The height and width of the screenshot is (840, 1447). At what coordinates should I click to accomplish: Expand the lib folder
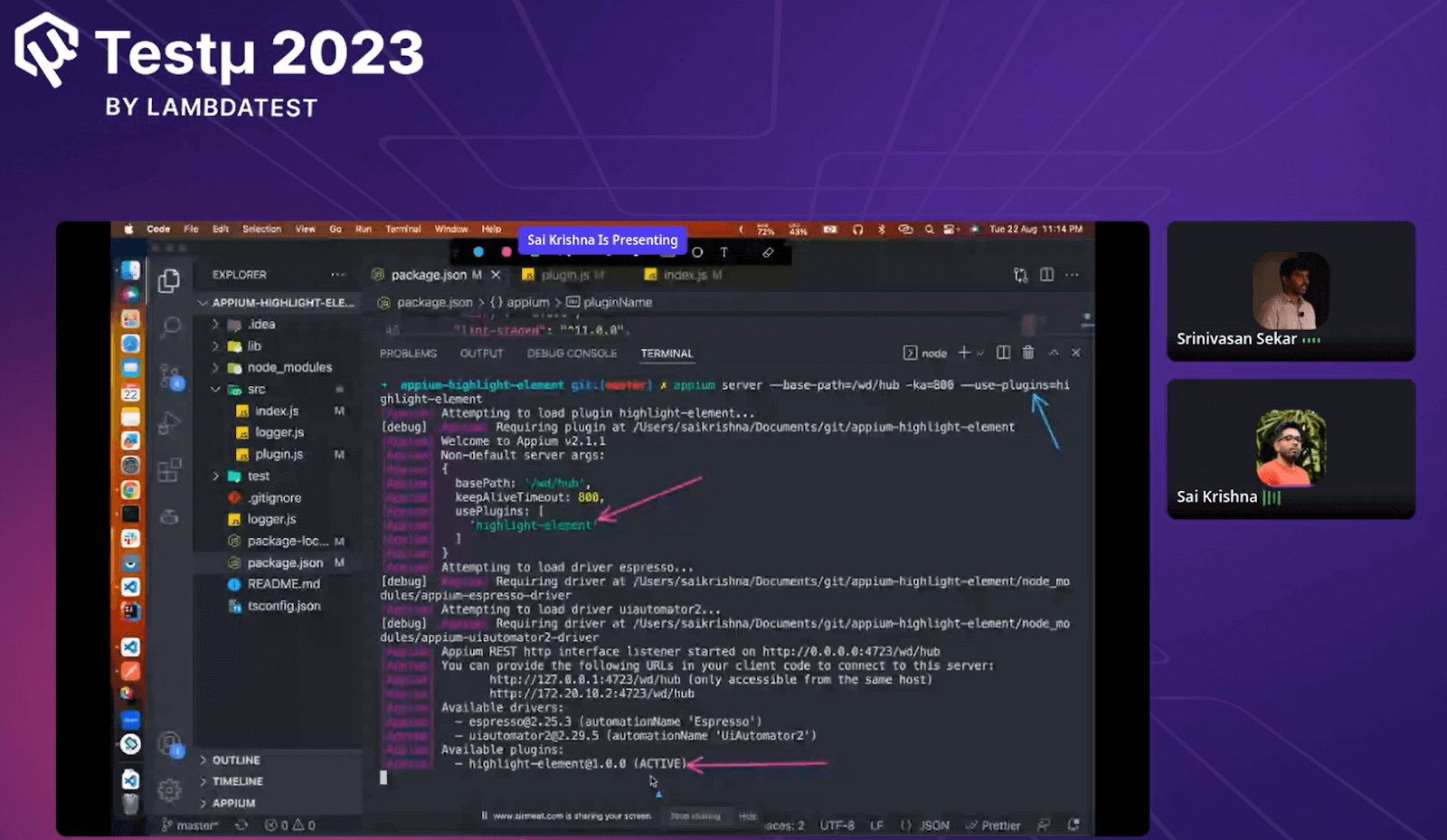[x=215, y=346]
